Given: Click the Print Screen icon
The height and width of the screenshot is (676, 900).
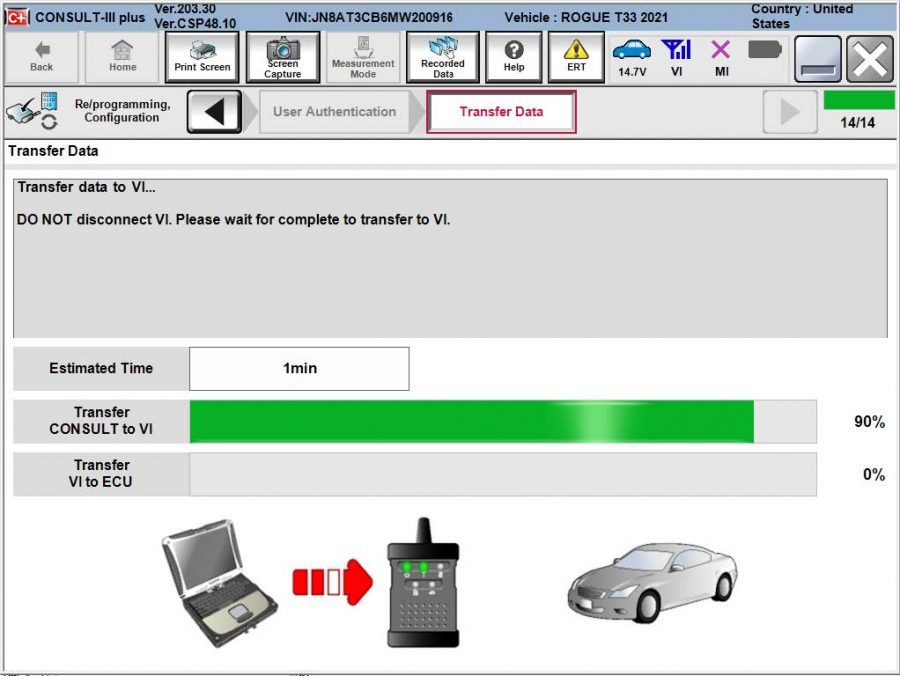Looking at the screenshot, I should tap(201, 56).
